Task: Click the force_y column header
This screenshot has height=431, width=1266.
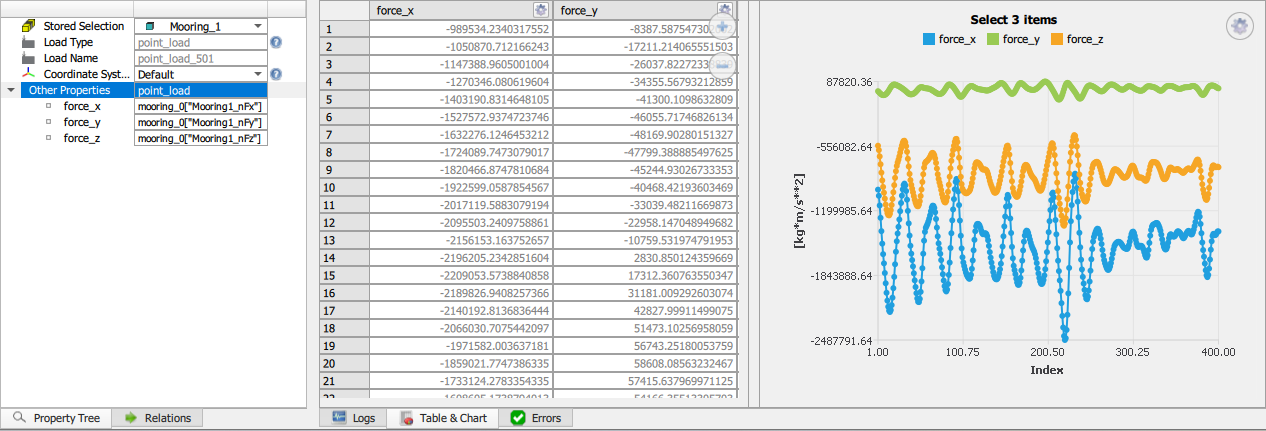Action: pos(643,10)
